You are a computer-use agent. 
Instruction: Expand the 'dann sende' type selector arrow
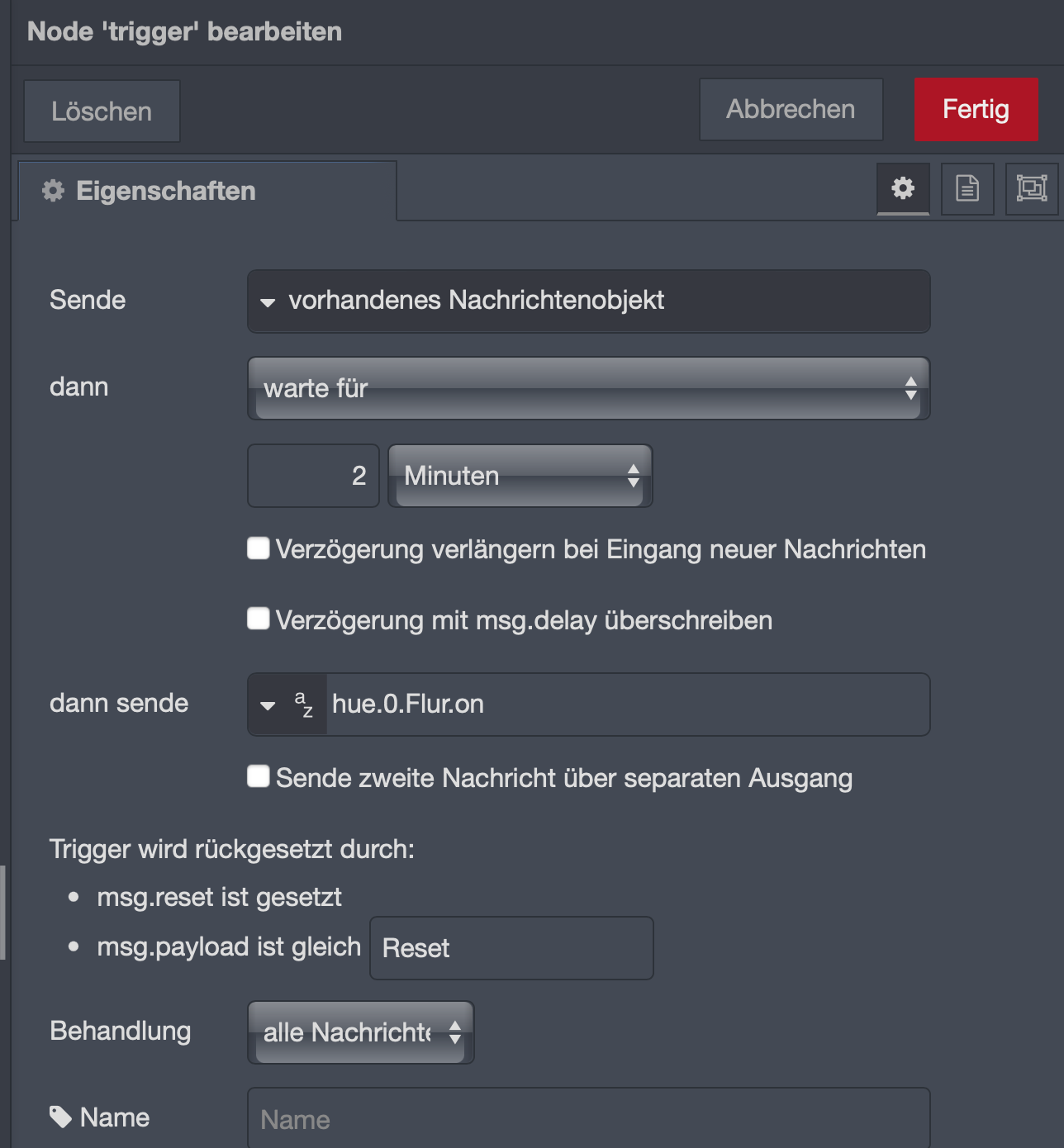[x=268, y=705]
